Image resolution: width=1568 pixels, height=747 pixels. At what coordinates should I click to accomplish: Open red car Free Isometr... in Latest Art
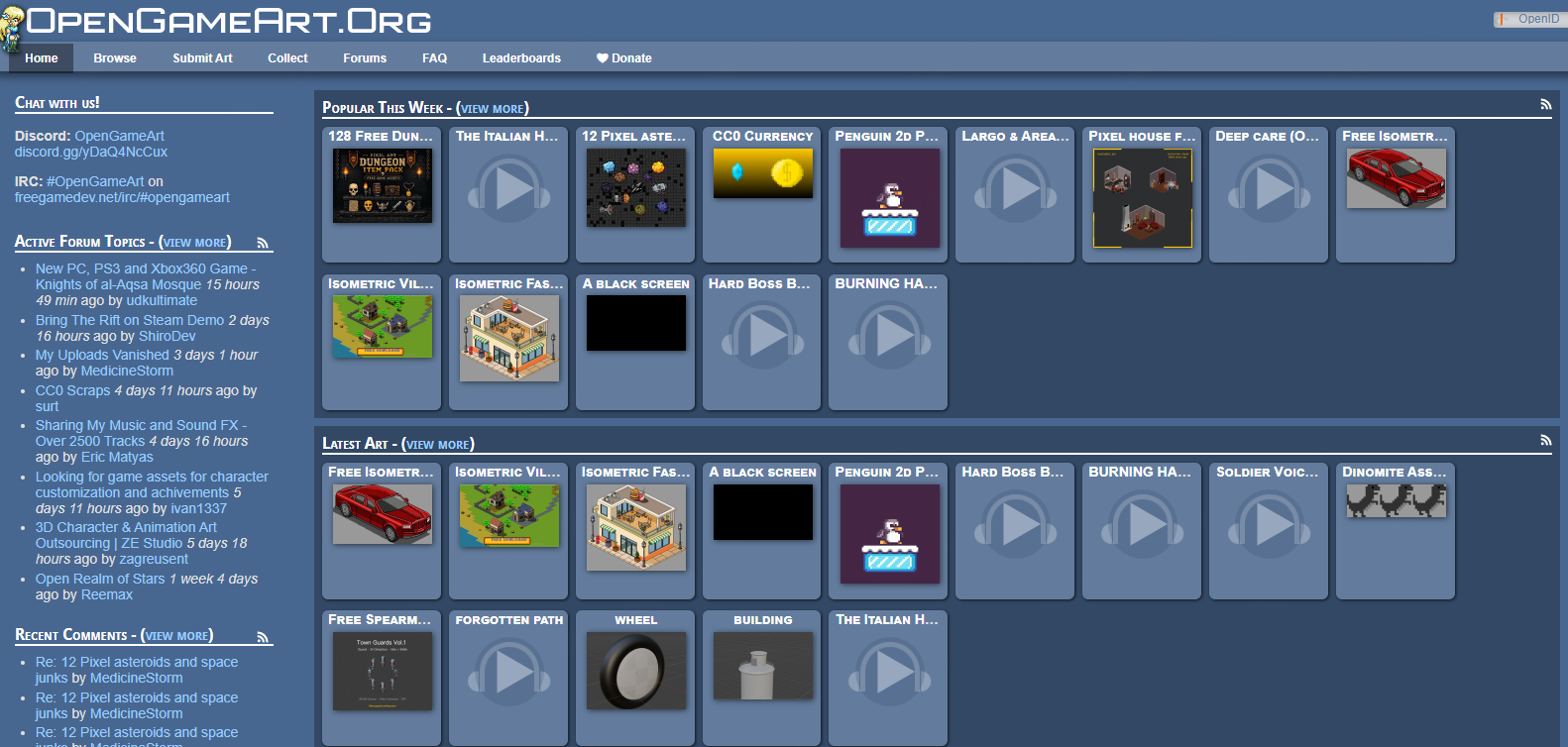point(383,514)
